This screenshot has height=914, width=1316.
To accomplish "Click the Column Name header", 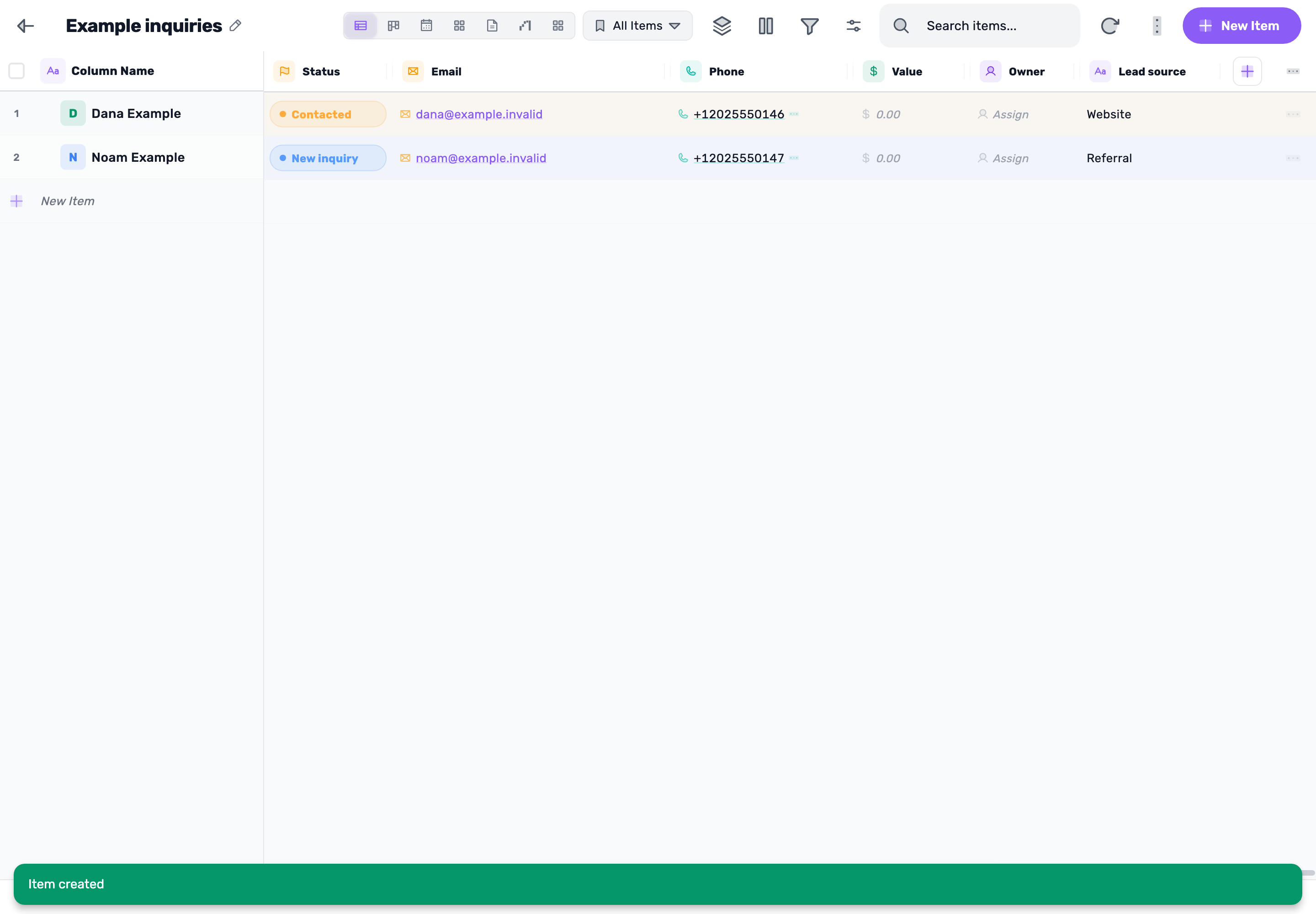I will click(x=112, y=71).
